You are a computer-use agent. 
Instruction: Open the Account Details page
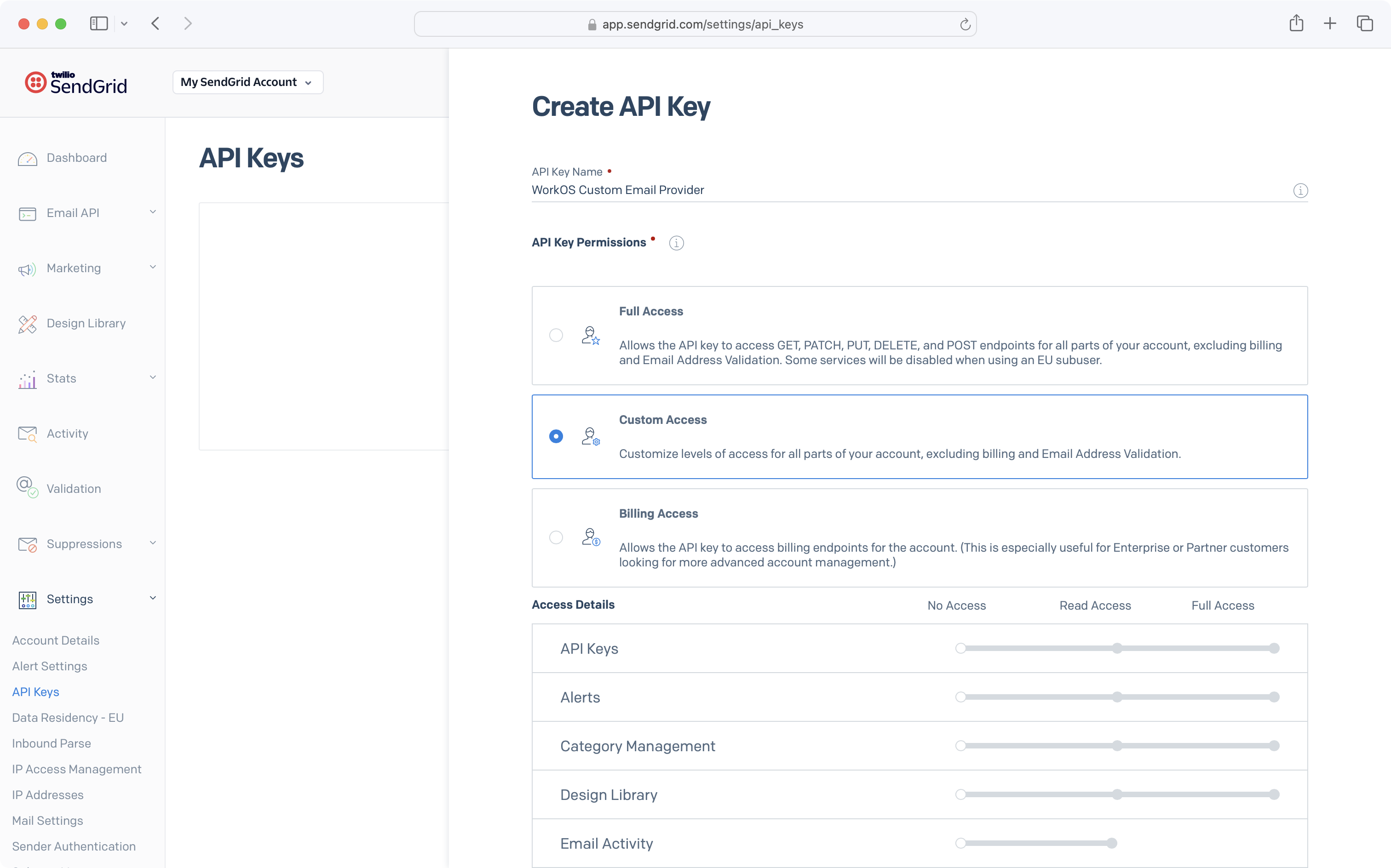(x=55, y=640)
